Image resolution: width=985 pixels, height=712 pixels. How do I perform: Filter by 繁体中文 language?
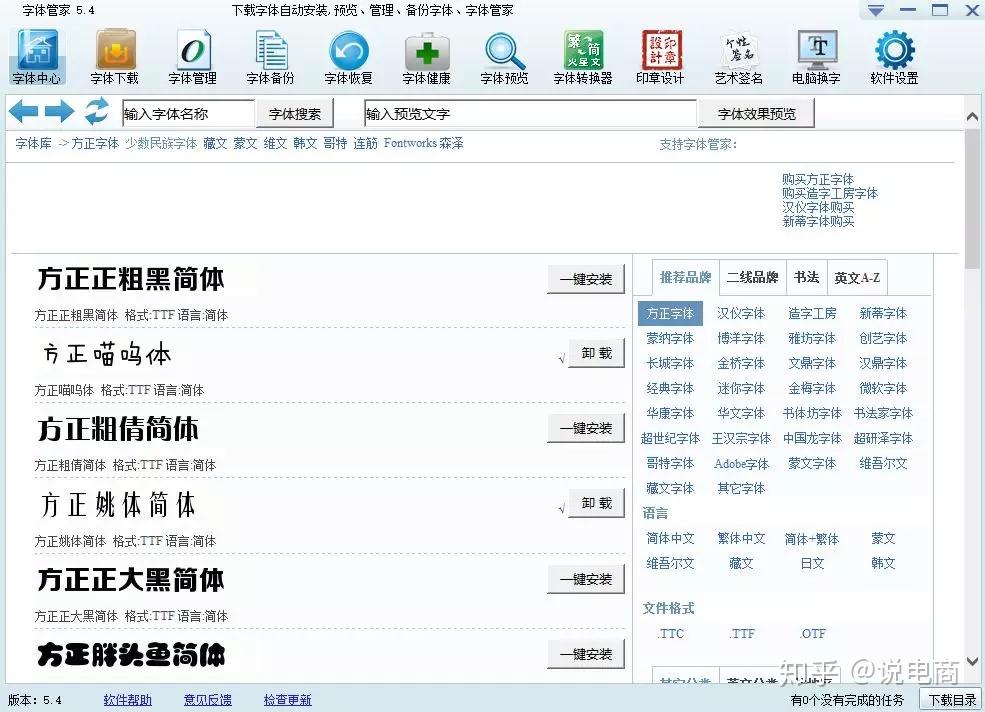pyautogui.click(x=741, y=538)
